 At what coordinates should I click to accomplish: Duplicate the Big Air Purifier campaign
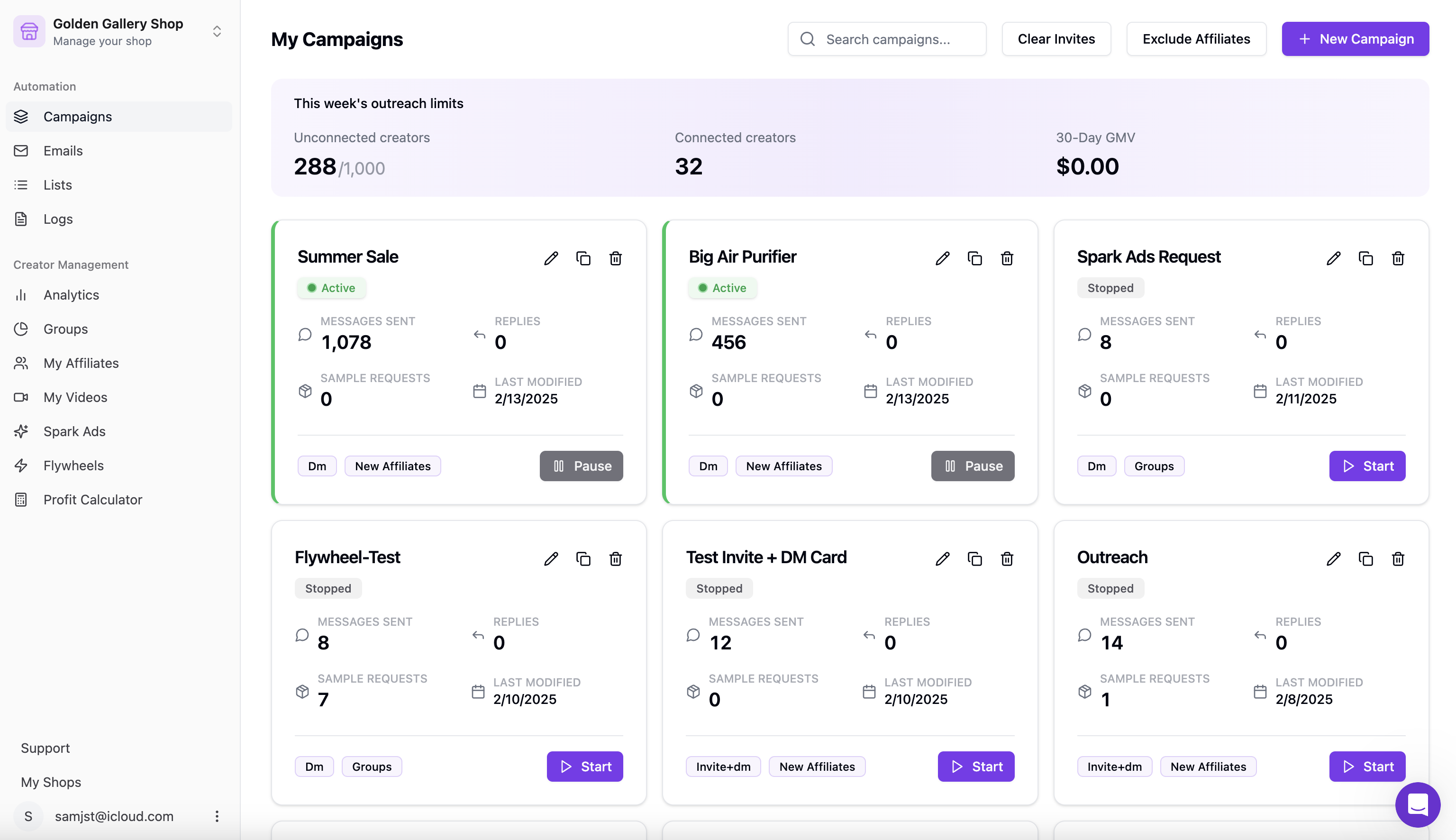pyautogui.click(x=974, y=258)
